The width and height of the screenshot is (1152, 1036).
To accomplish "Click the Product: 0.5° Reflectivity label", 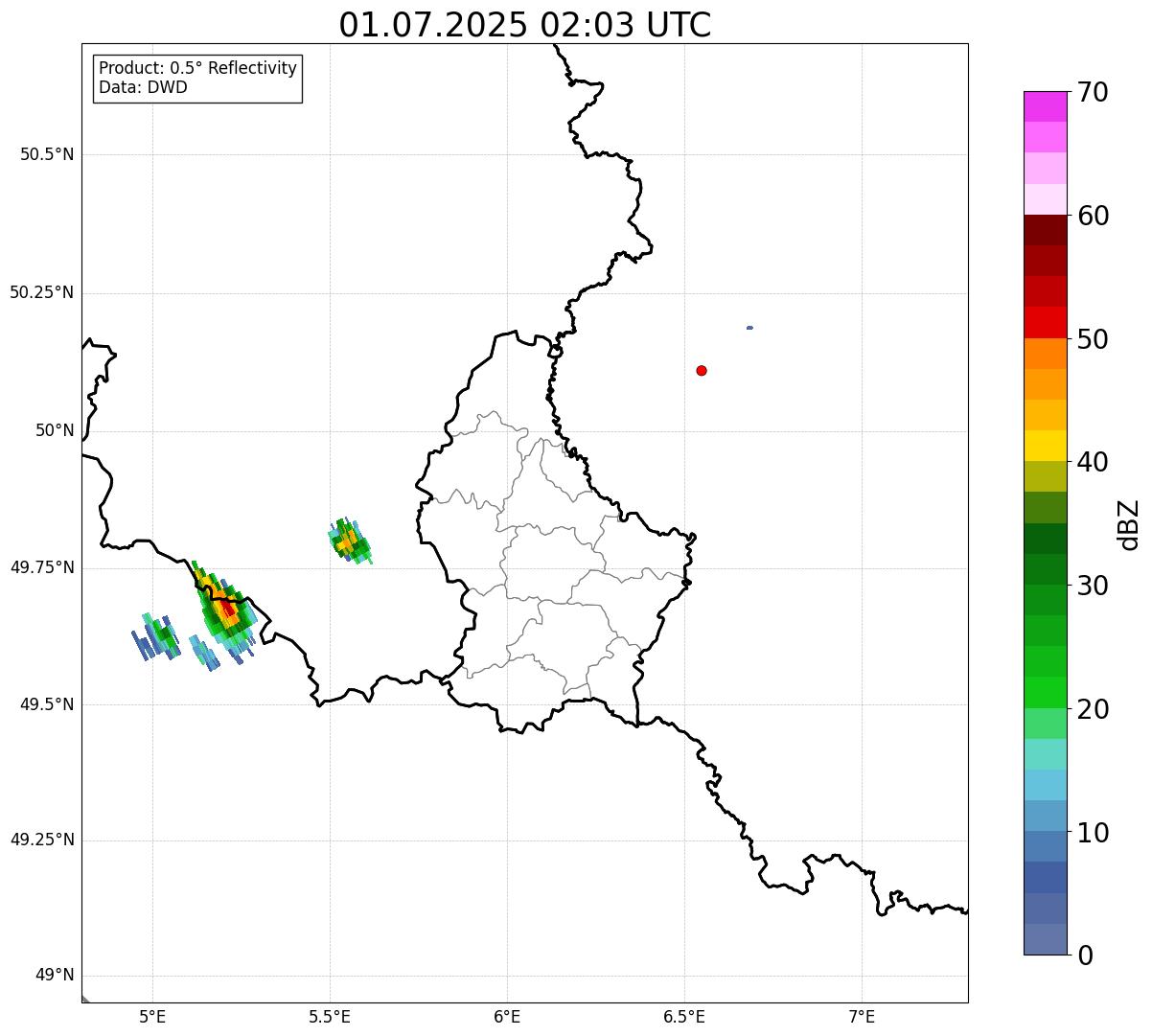I will (x=197, y=68).
